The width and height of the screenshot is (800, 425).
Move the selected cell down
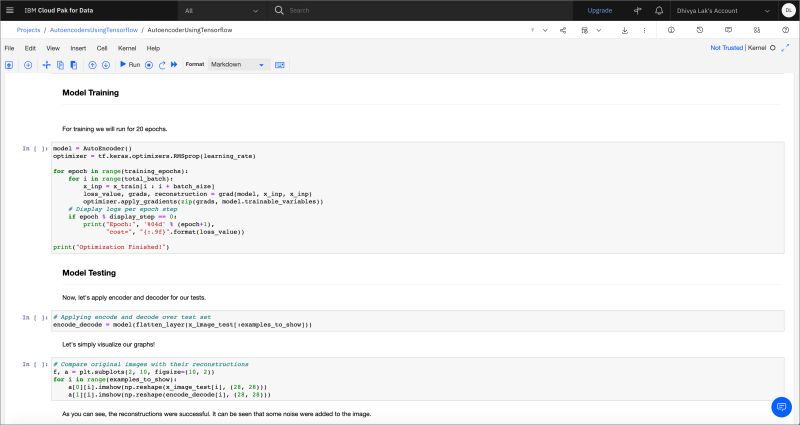tap(106, 65)
